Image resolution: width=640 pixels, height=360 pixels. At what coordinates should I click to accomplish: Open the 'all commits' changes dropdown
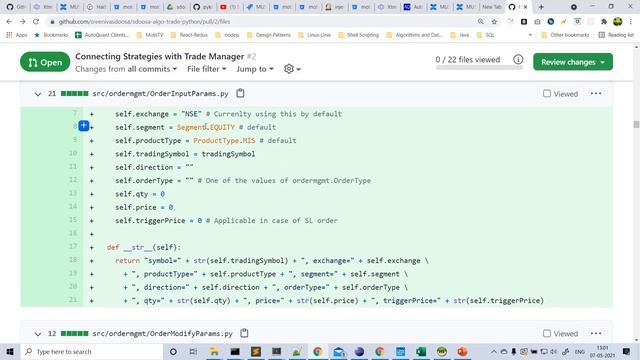152,69
